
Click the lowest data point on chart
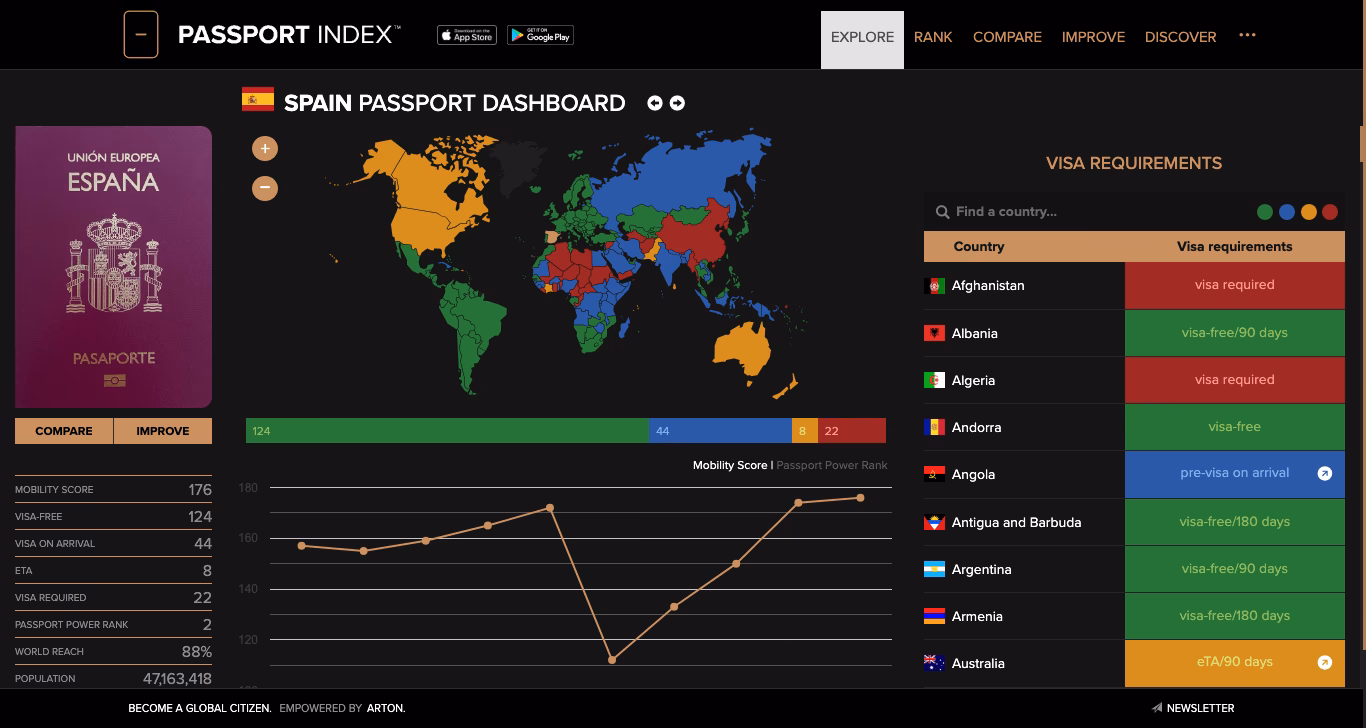[612, 660]
